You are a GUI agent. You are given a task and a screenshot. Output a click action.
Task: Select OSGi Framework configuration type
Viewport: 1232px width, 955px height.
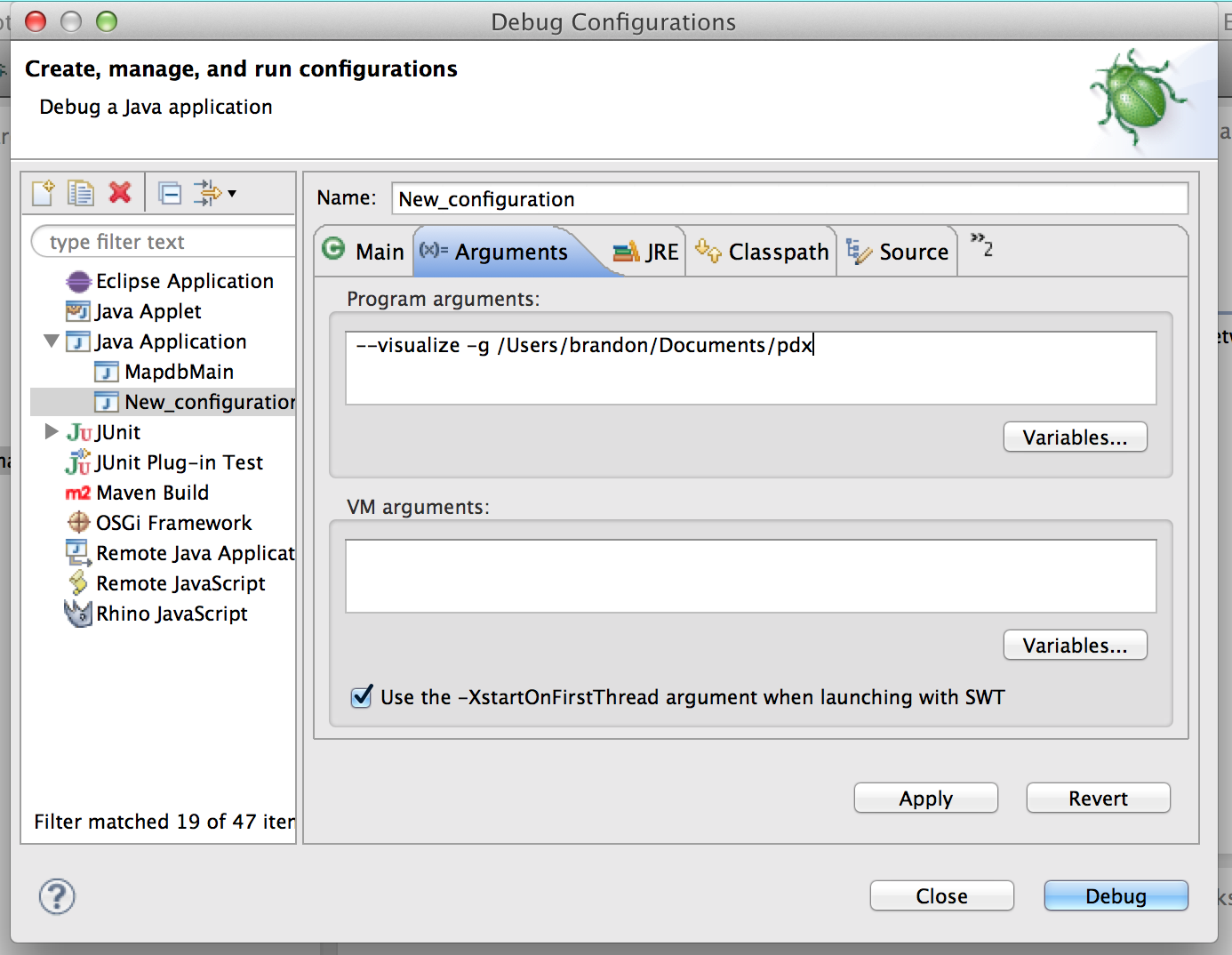click(174, 523)
